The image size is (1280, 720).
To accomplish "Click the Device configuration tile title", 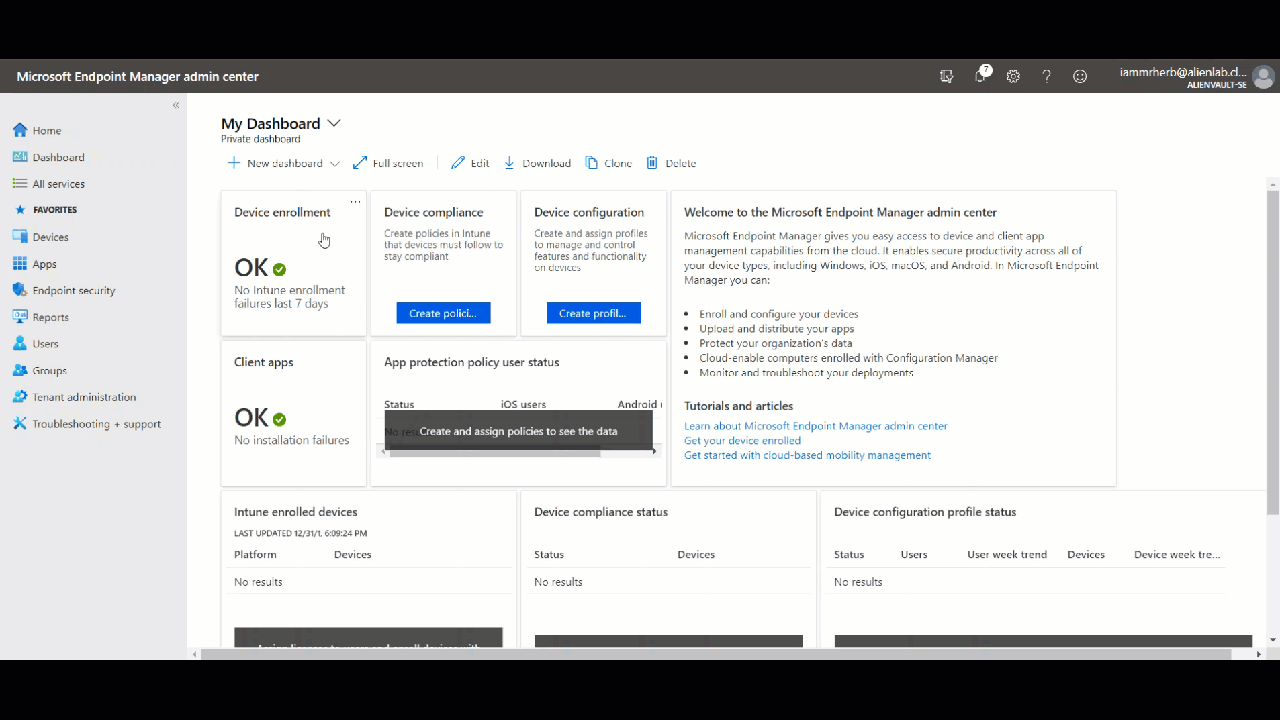I will (589, 212).
